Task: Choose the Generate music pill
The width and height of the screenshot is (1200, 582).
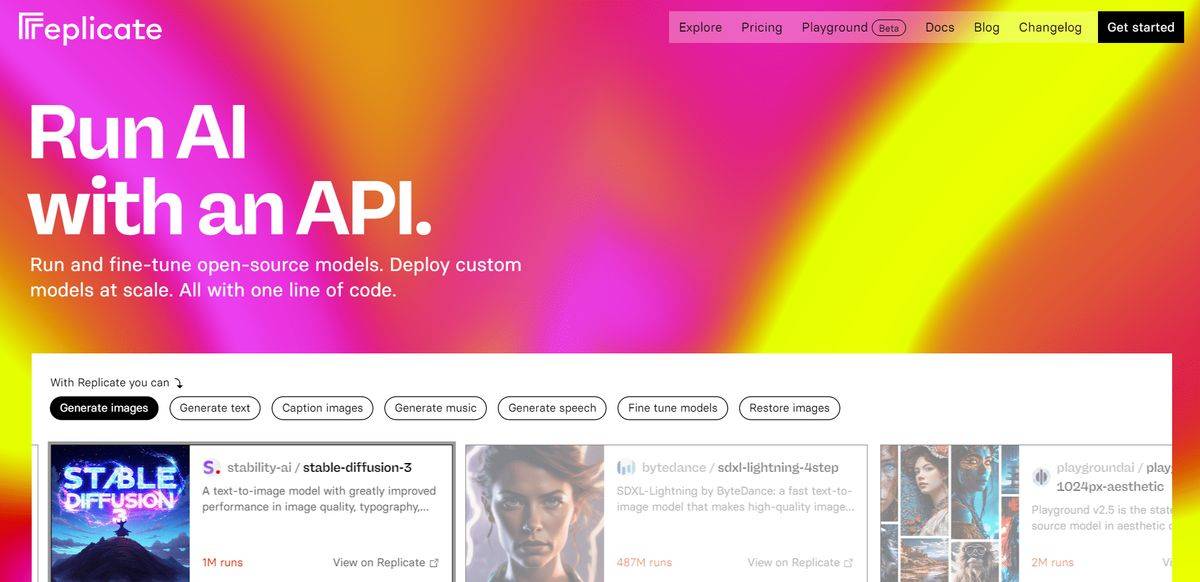Action: click(436, 408)
